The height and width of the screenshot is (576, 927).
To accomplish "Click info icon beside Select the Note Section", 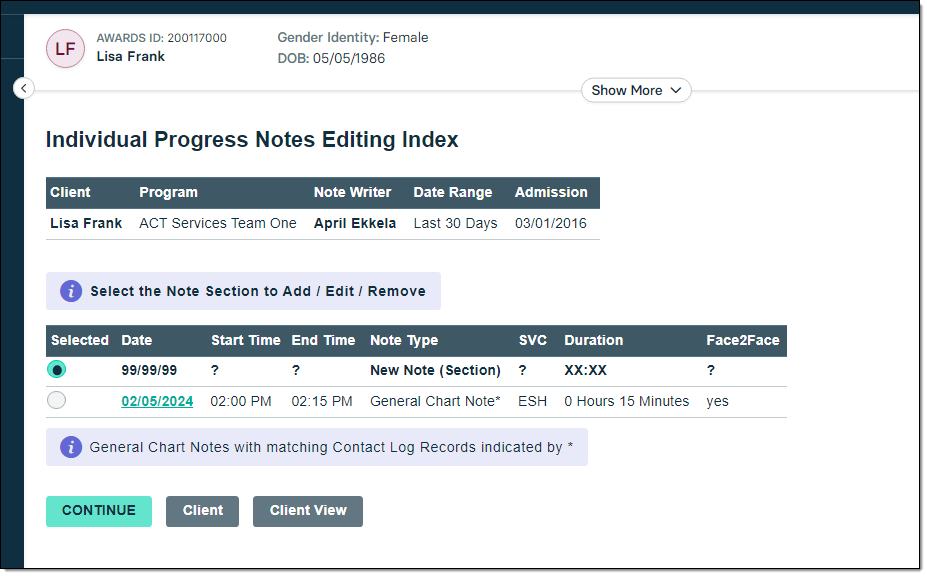I will pos(70,291).
